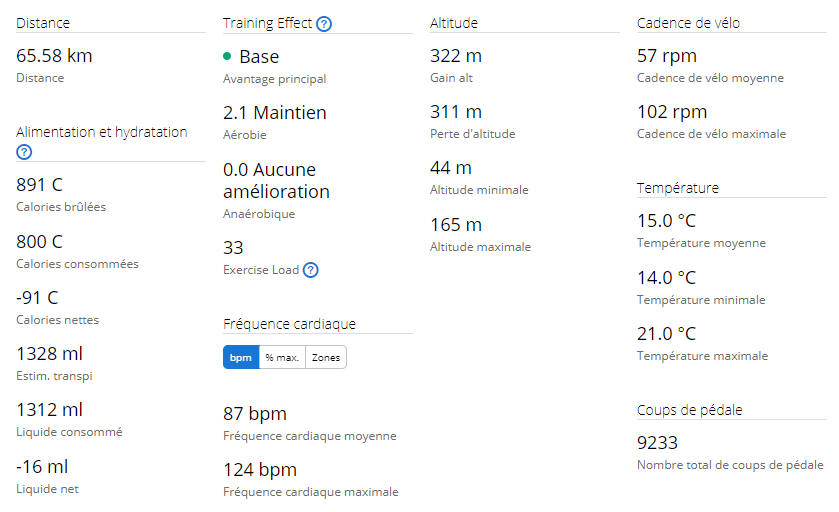The width and height of the screenshot is (839, 512).
Task: Select bpm heart rate view
Action: pyautogui.click(x=241, y=357)
